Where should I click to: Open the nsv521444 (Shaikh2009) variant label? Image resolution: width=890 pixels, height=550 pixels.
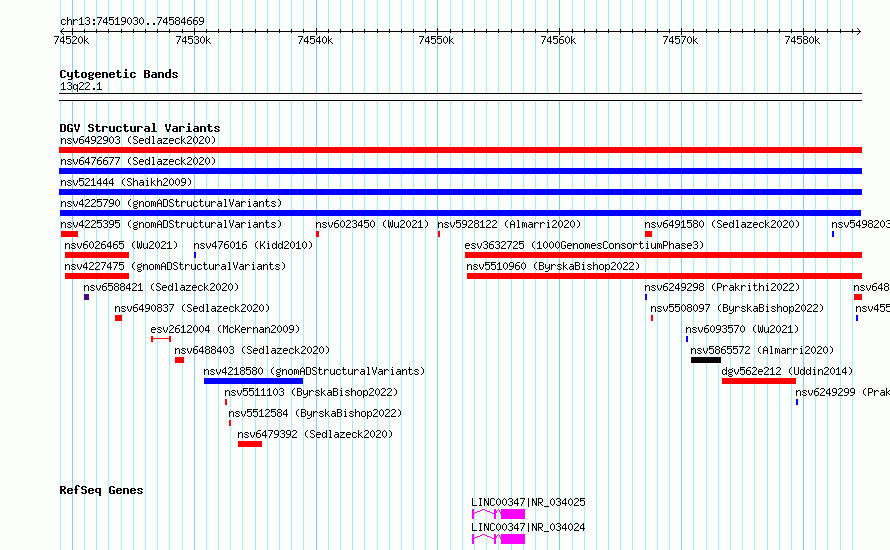126,182
